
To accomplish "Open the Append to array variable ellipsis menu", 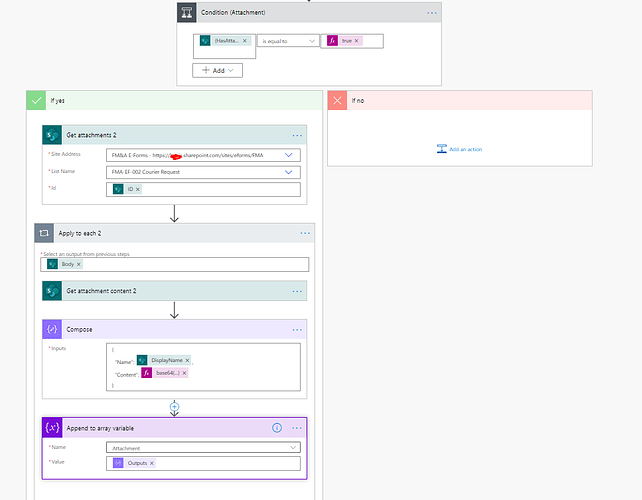I will pos(297,428).
